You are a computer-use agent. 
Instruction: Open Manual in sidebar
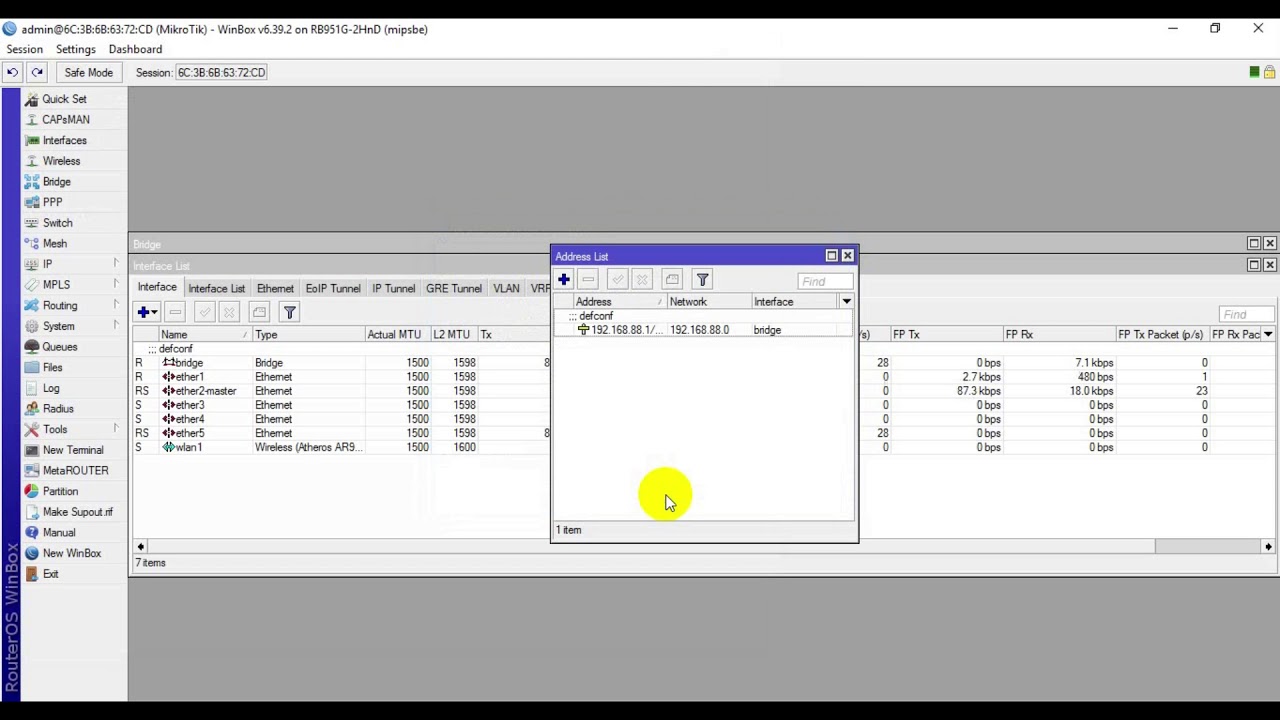[58, 533]
